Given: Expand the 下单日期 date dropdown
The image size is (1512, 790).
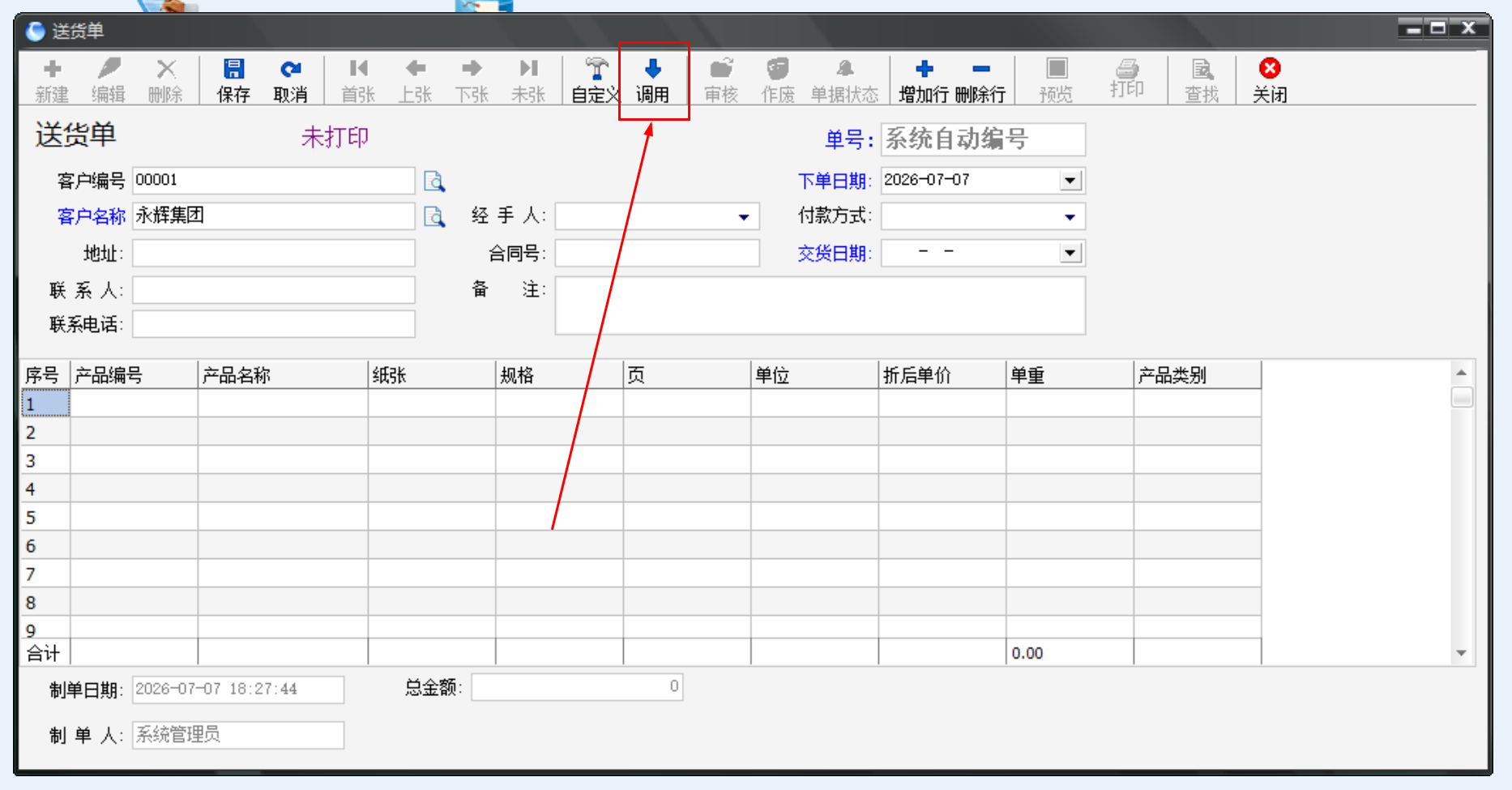Looking at the screenshot, I should click(1070, 180).
